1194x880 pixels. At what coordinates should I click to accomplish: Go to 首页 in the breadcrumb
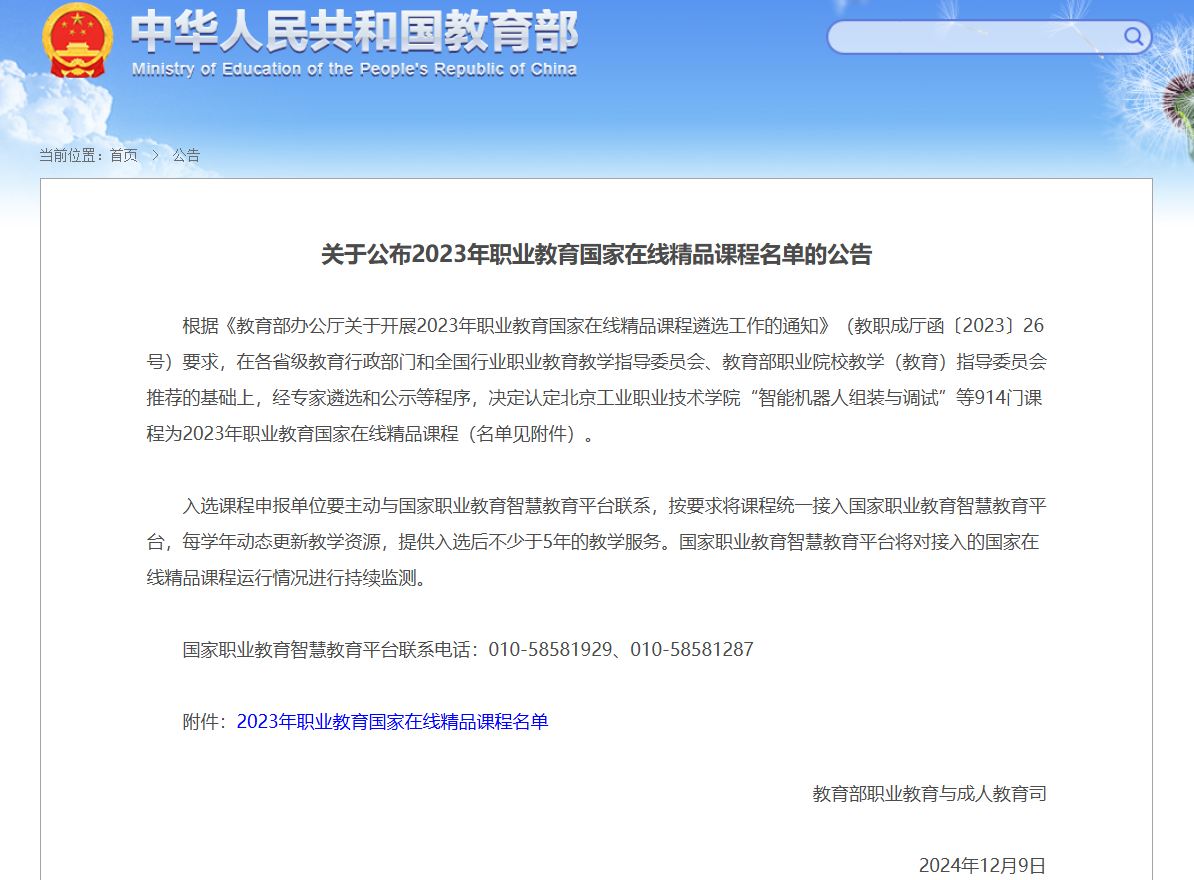coord(124,155)
